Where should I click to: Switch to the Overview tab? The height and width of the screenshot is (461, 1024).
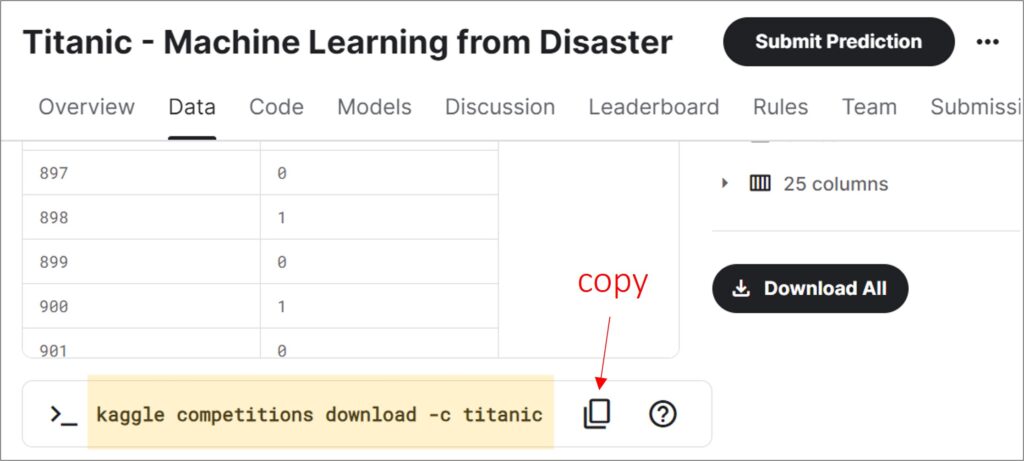pos(86,107)
